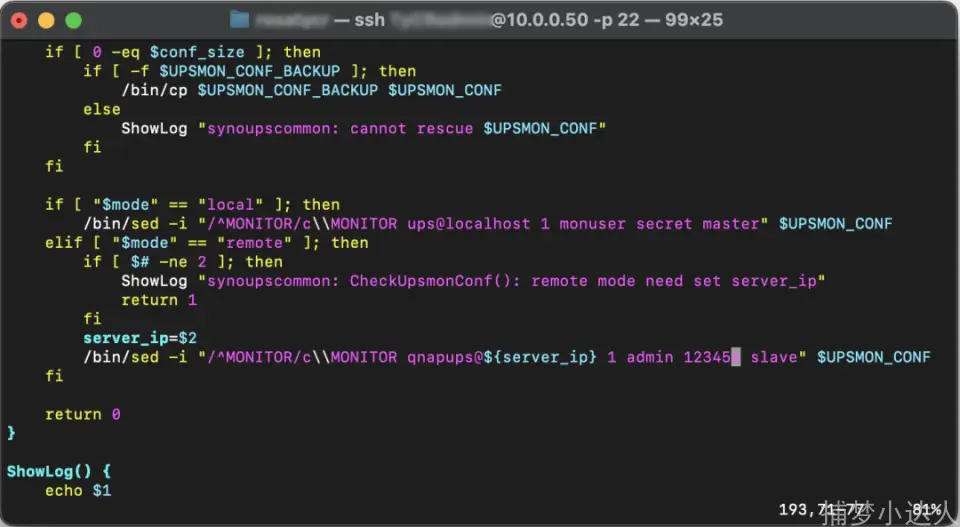
Task: Minimize the terminal window with yellow button
Action: [46, 20]
